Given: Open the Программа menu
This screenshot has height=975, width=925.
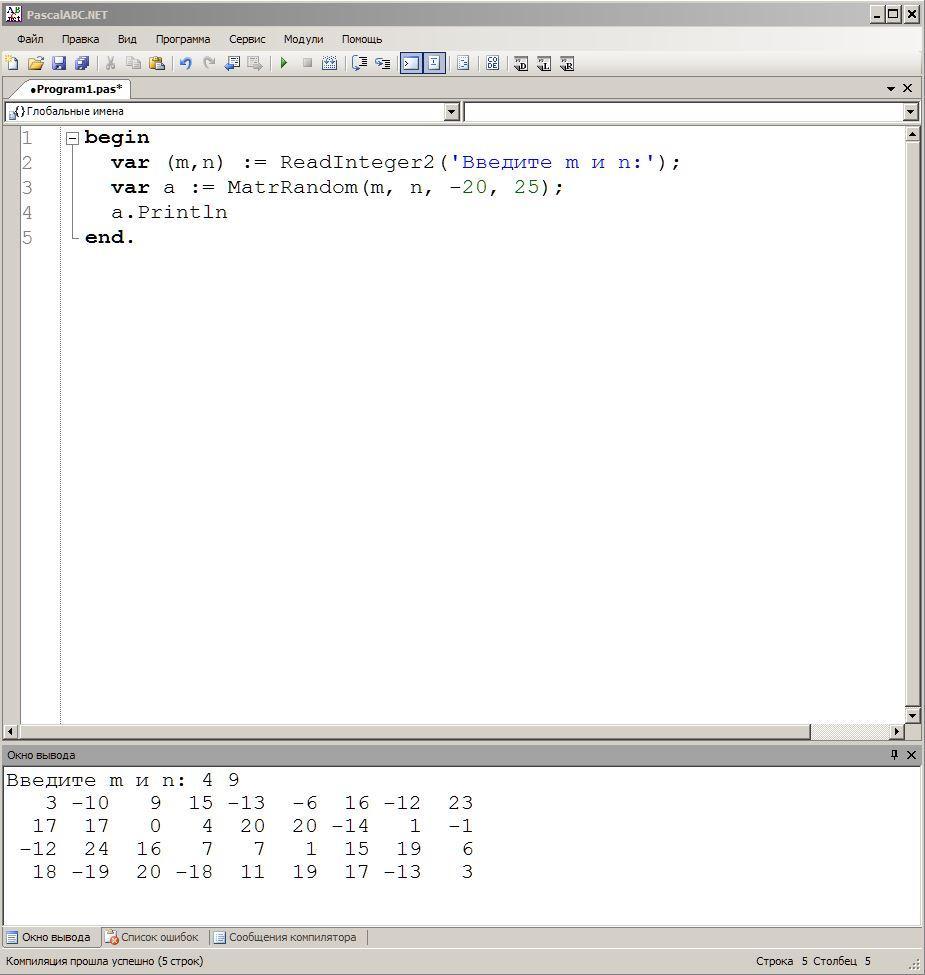Looking at the screenshot, I should click(183, 39).
